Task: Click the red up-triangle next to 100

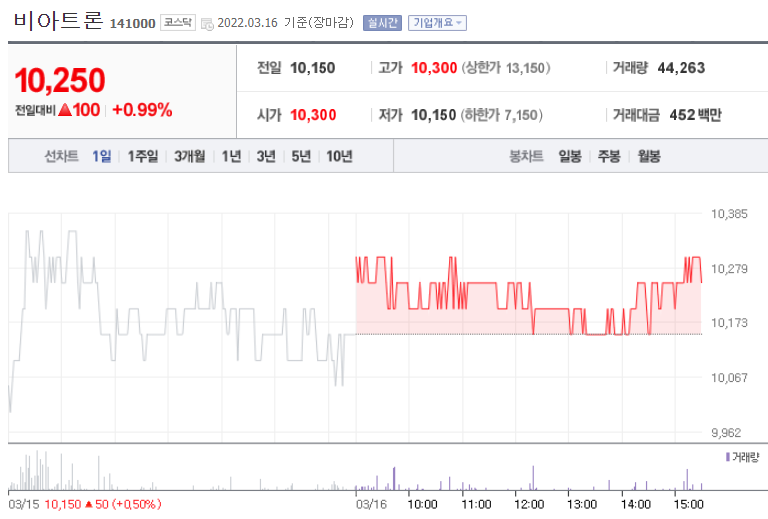Action: tap(65, 110)
